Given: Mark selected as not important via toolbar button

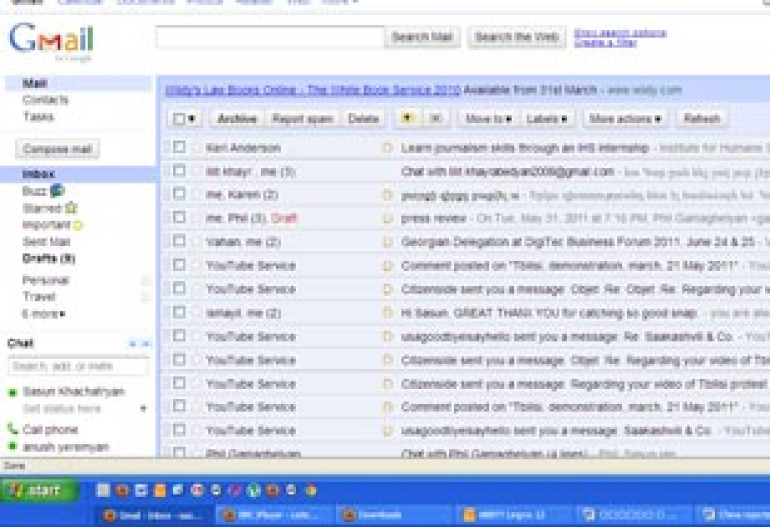Looking at the screenshot, I should tap(435, 118).
